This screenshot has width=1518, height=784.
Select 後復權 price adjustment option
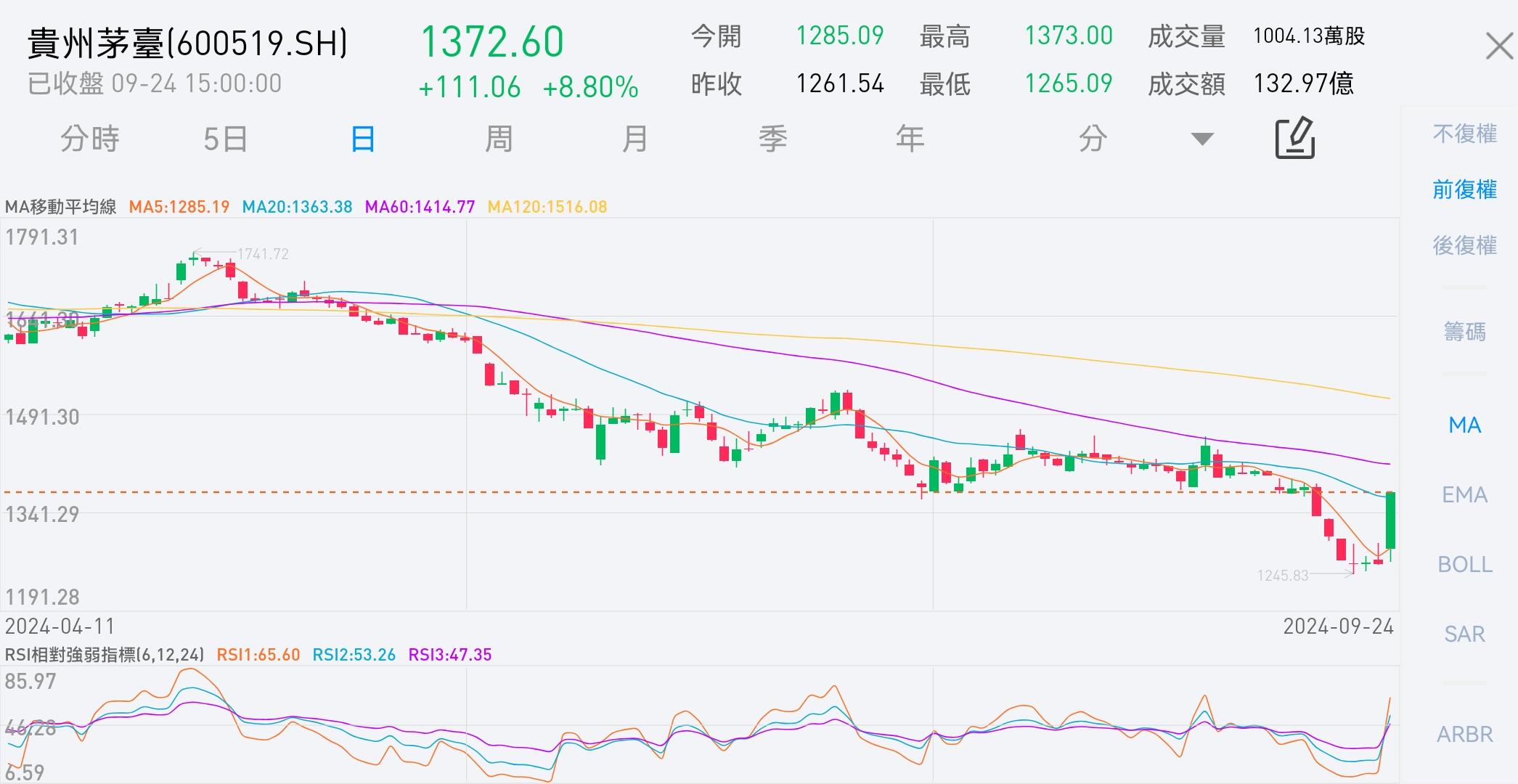[x=1464, y=246]
